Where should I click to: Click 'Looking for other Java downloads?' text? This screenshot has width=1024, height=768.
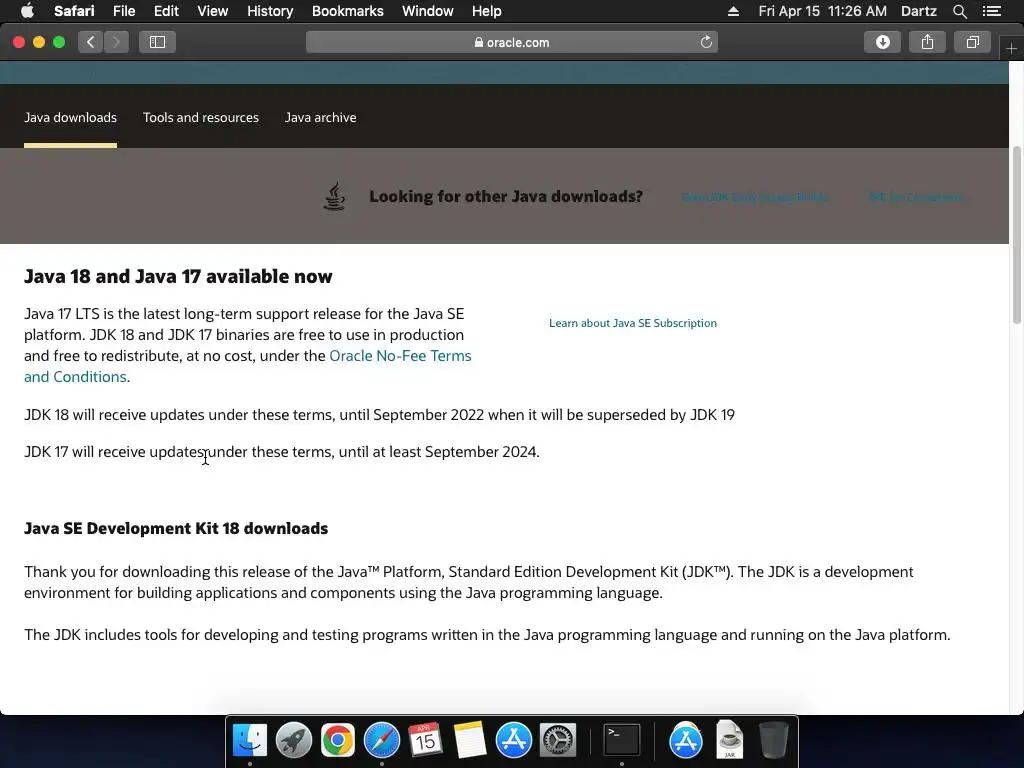click(x=506, y=197)
